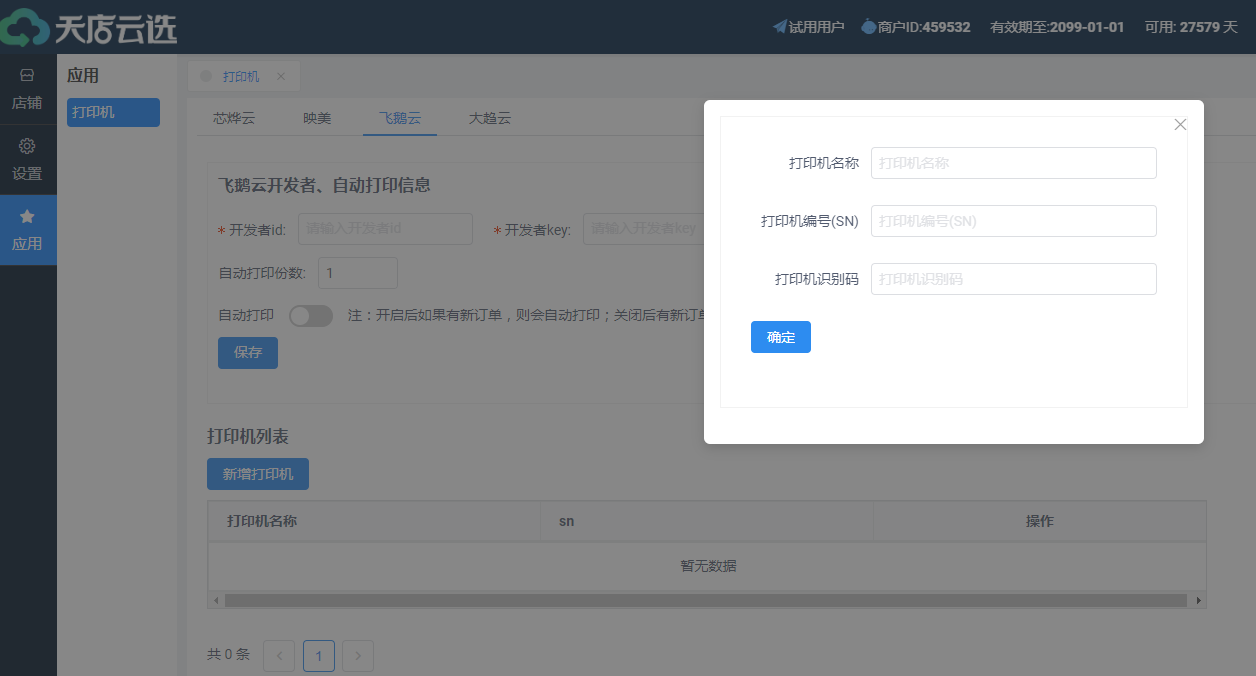The width and height of the screenshot is (1256, 676).
Task: Click the 暂无数据 empty table text
Action: coord(708,565)
